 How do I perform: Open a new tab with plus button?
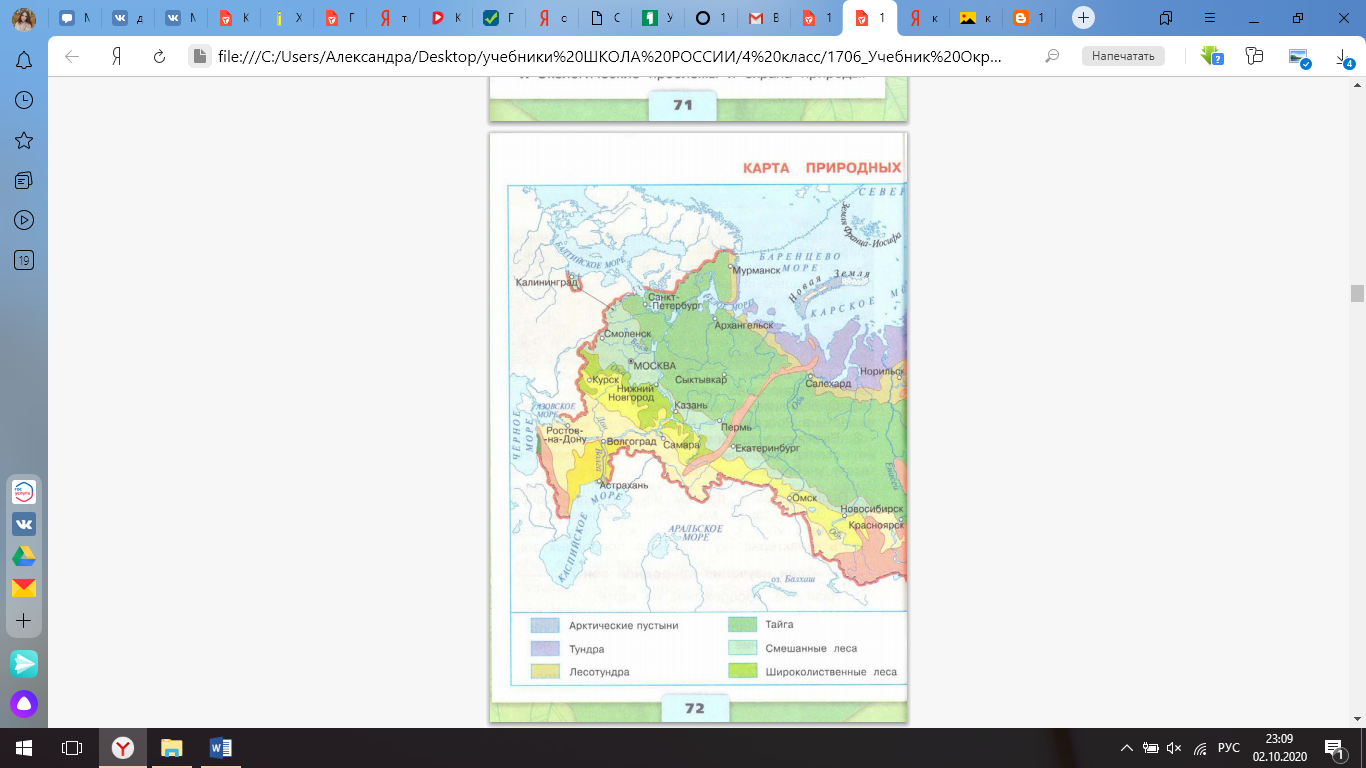[1083, 18]
